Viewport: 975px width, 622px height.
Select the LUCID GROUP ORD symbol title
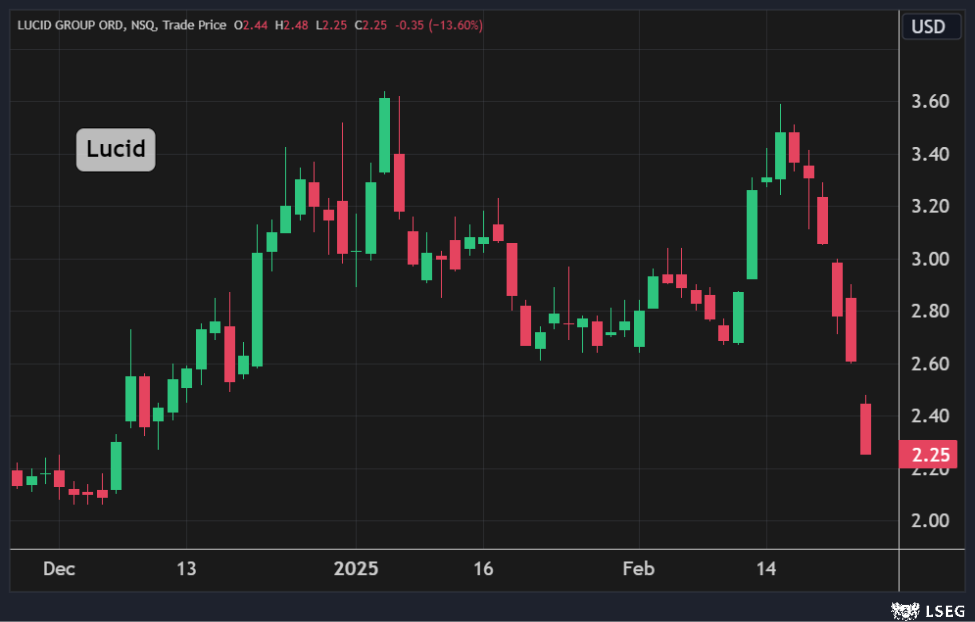(66, 25)
